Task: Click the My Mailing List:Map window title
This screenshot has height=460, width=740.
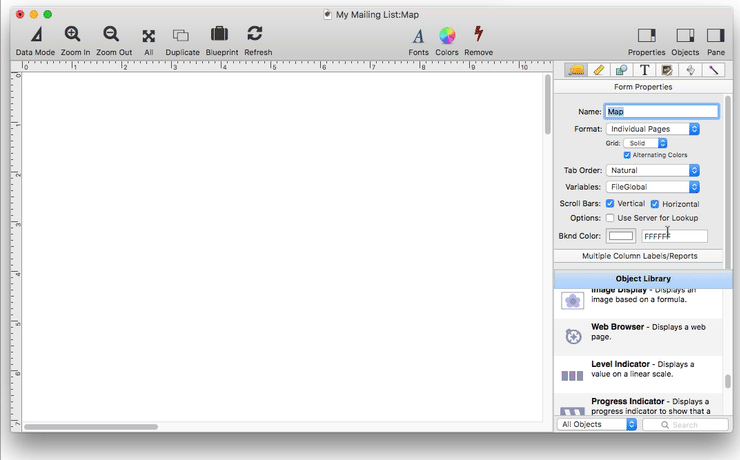Action: (x=377, y=15)
